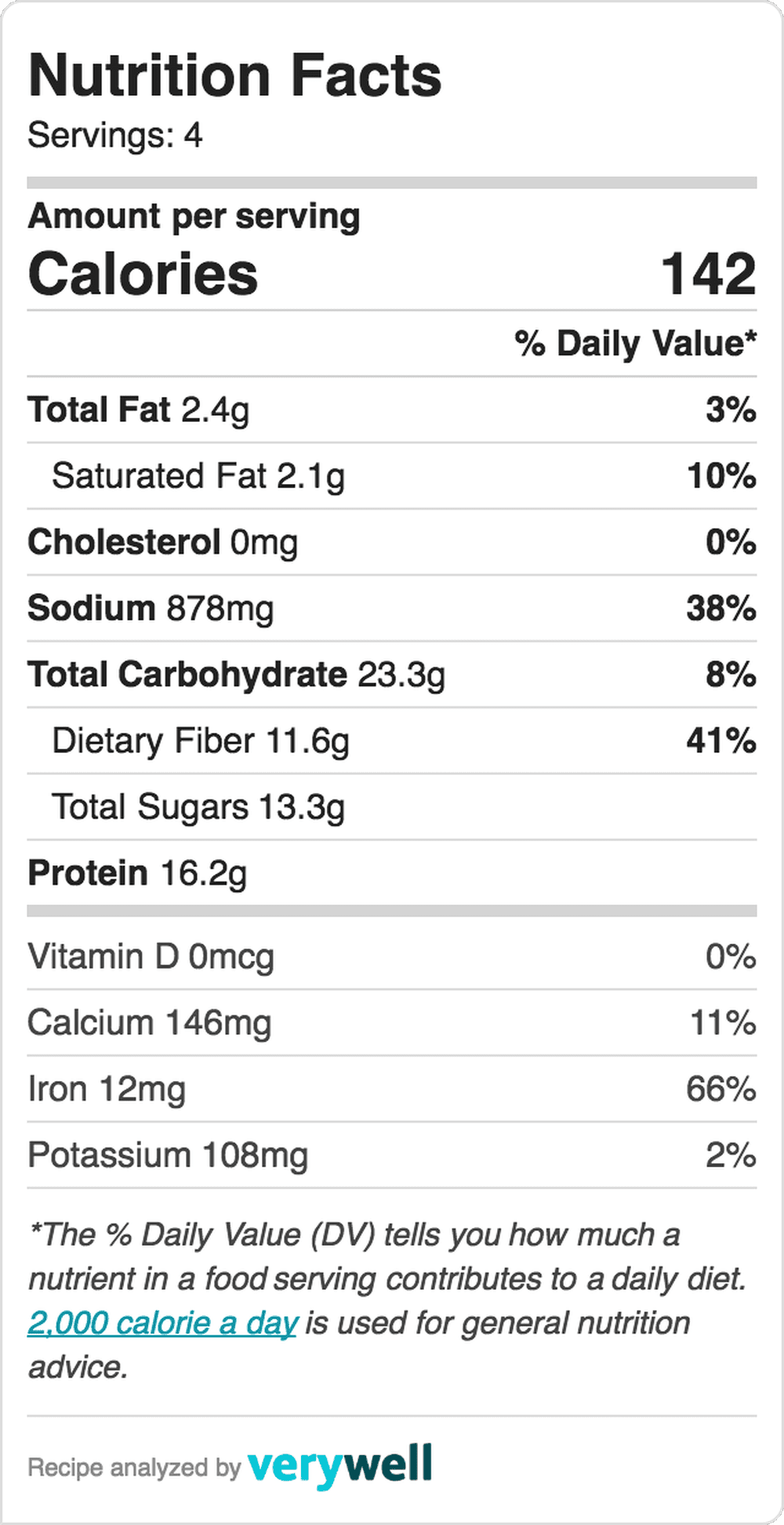
Task: Select the 41% fiber daily value
Action: tap(721, 741)
